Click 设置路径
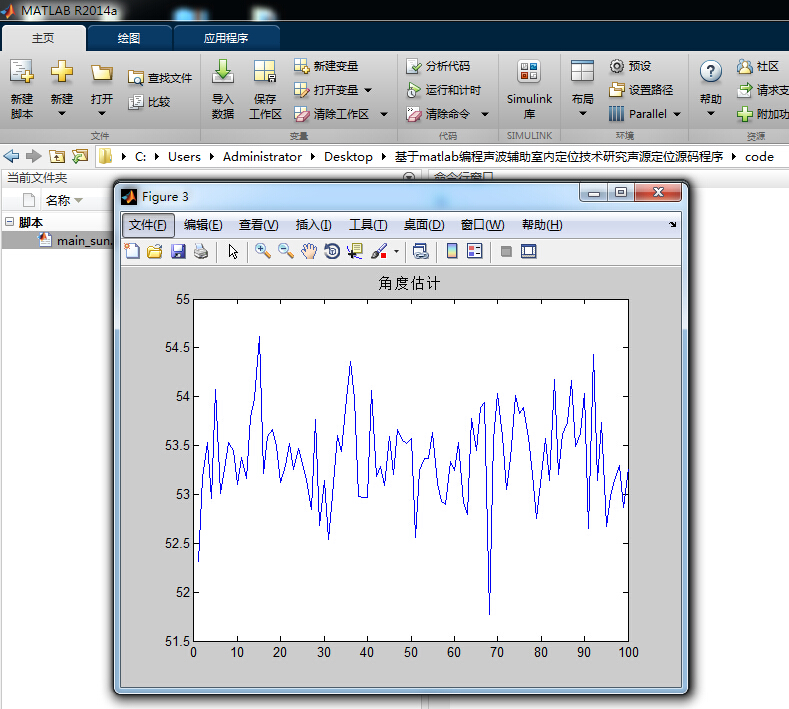This screenshot has width=789, height=709. 641,90
